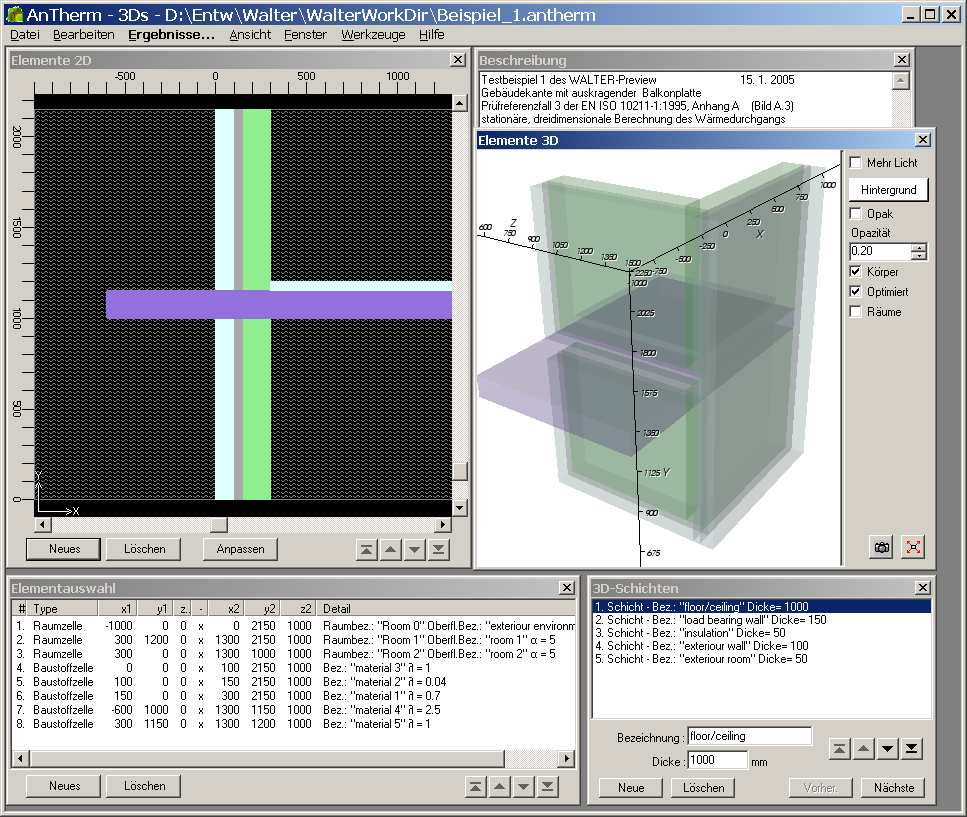Screen dimensions: 967x817
Task: Open the Ergebnisse menu
Action: pos(171,34)
